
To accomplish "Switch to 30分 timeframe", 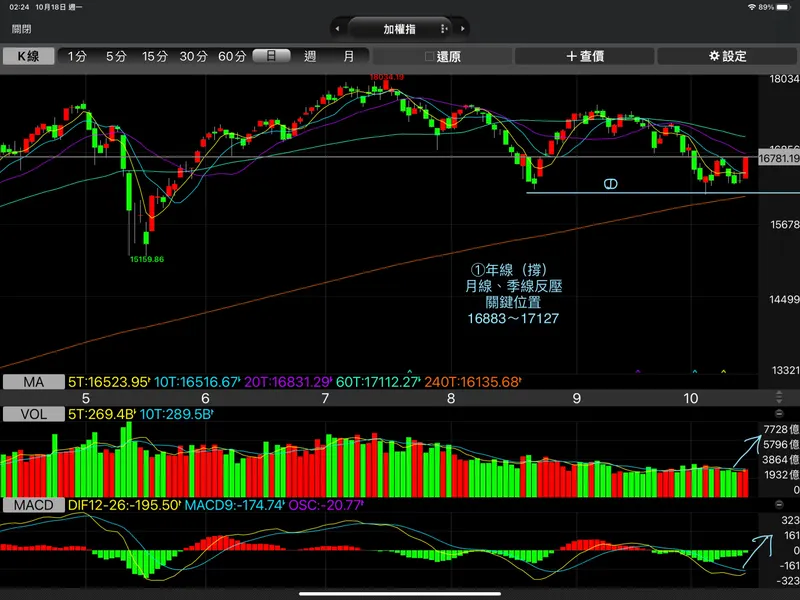I will pyautogui.click(x=193, y=56).
